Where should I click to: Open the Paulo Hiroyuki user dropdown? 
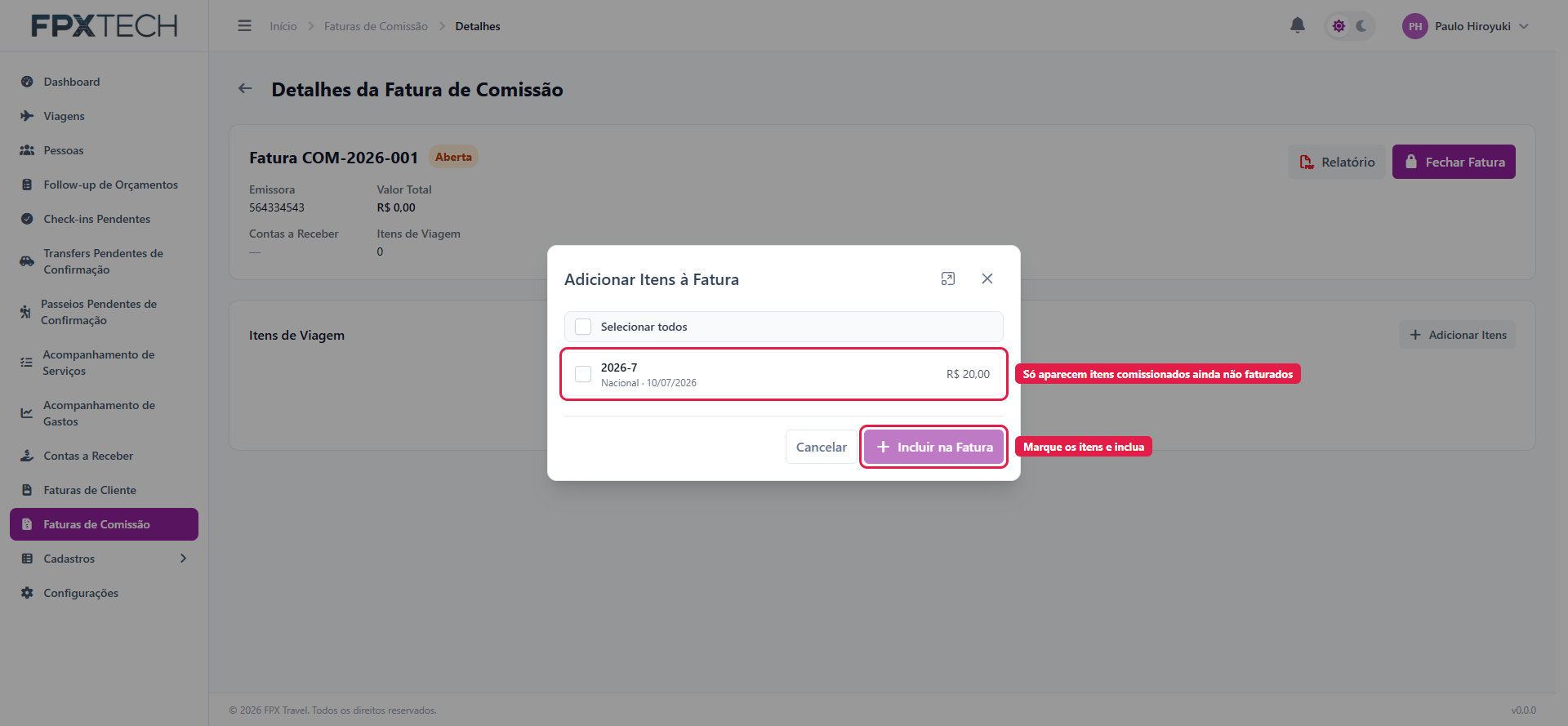point(1466,26)
